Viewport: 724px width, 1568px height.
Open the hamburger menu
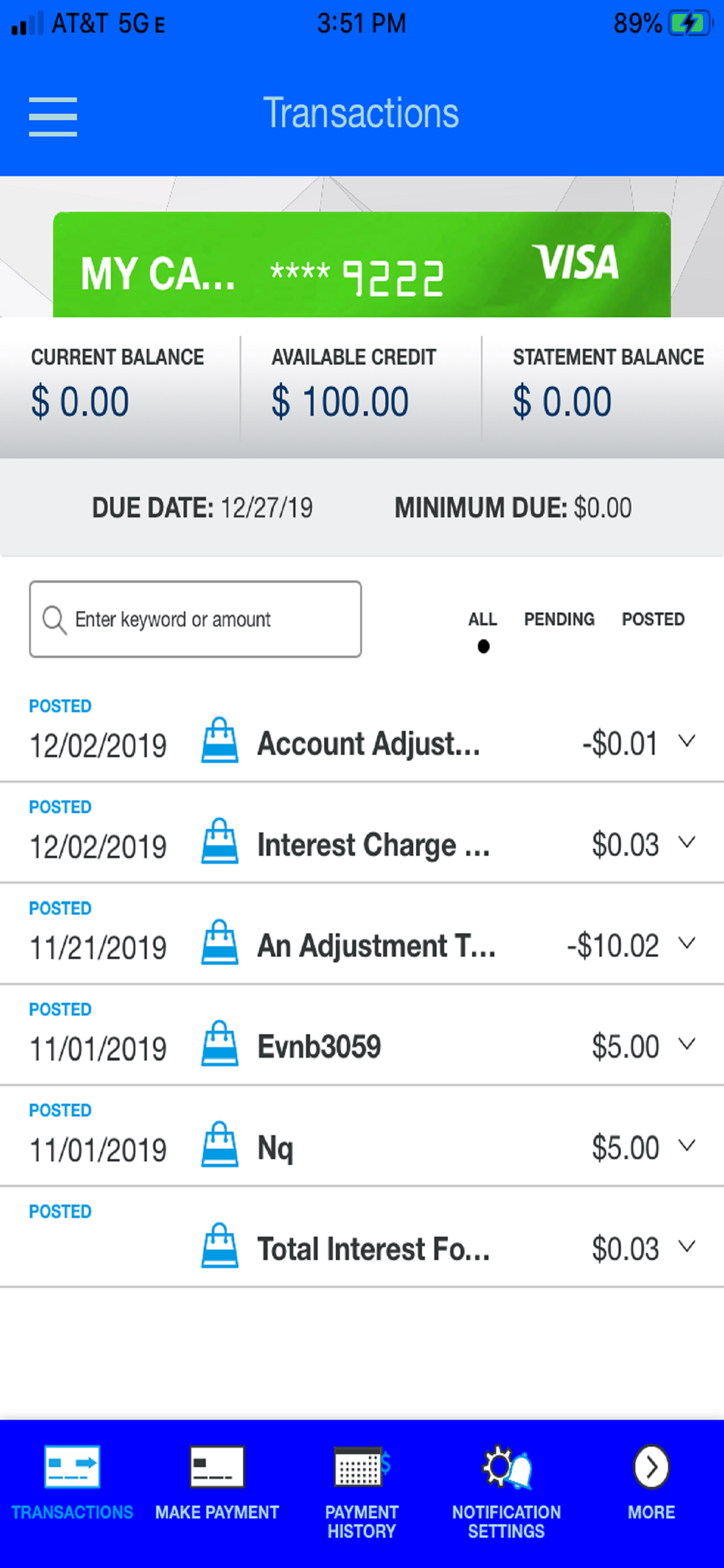point(53,116)
